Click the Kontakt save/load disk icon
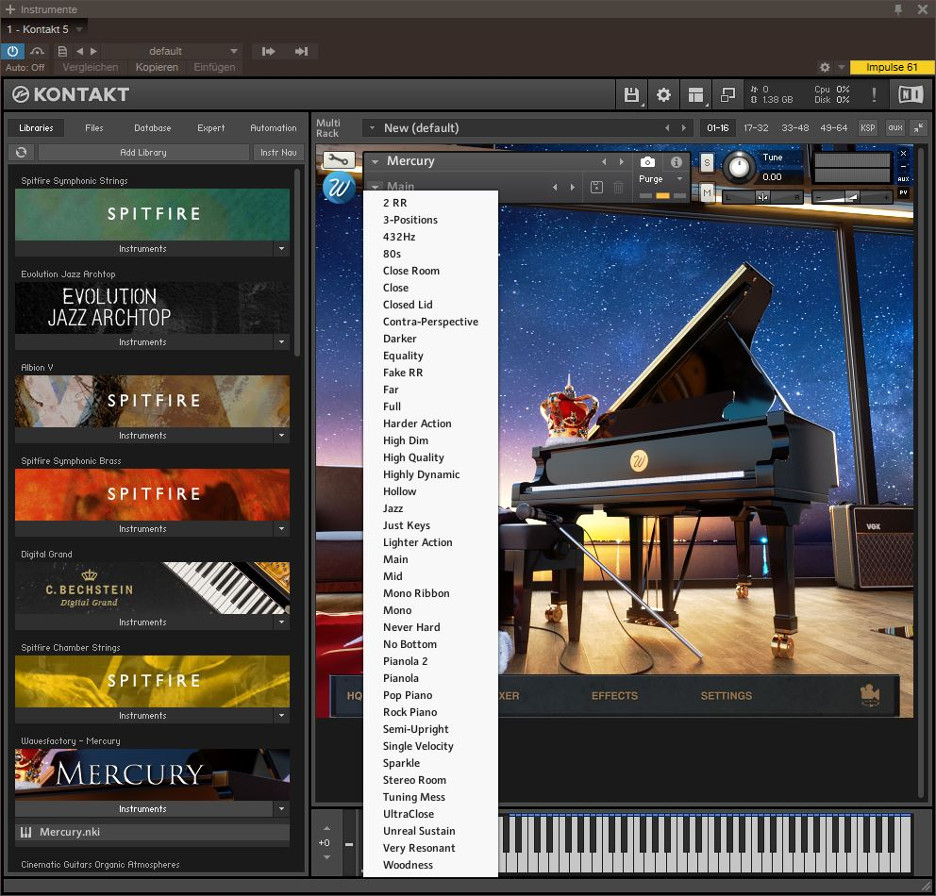Image resolution: width=936 pixels, height=896 pixels. (x=631, y=95)
